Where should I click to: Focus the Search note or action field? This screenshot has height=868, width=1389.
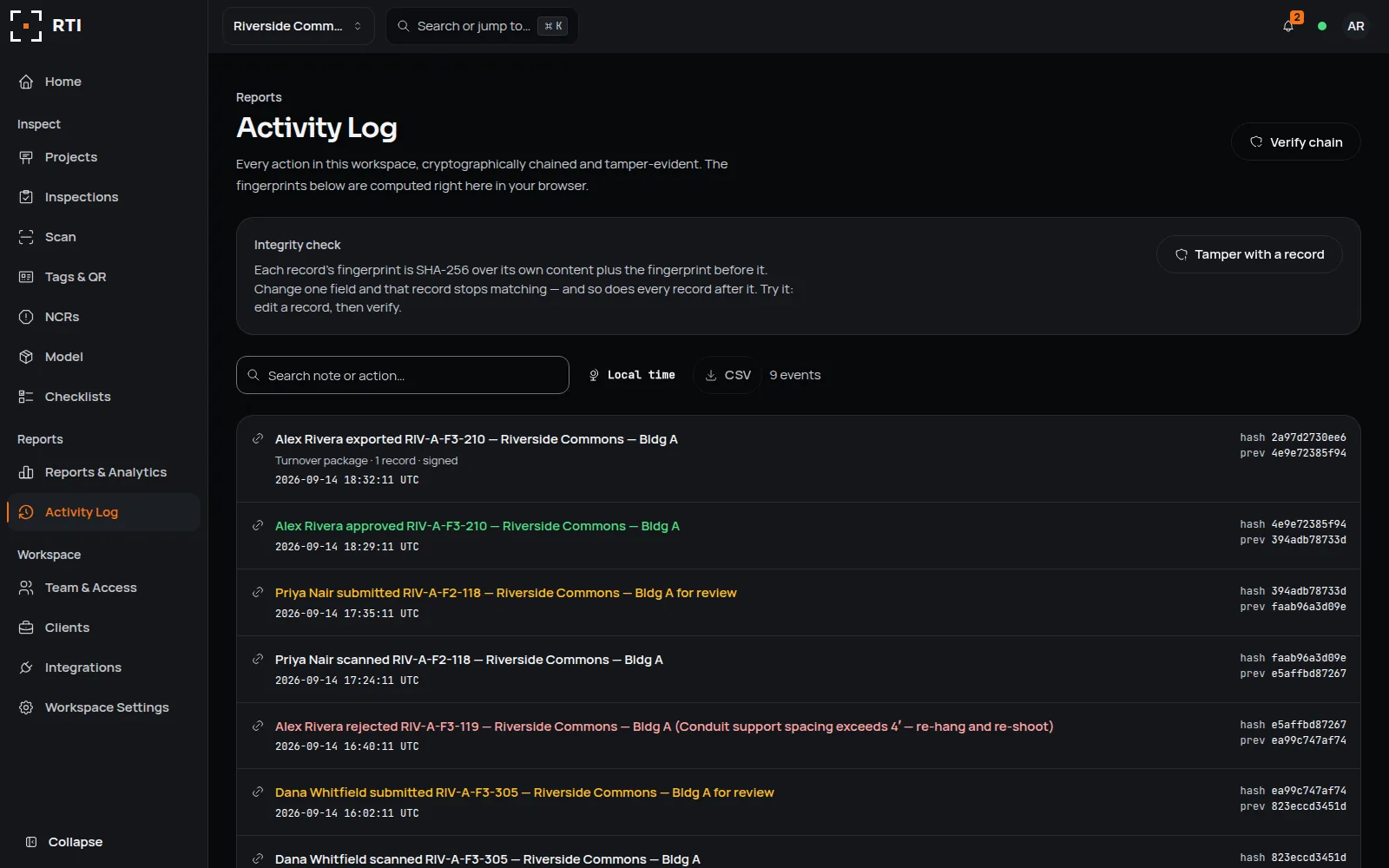tap(403, 375)
